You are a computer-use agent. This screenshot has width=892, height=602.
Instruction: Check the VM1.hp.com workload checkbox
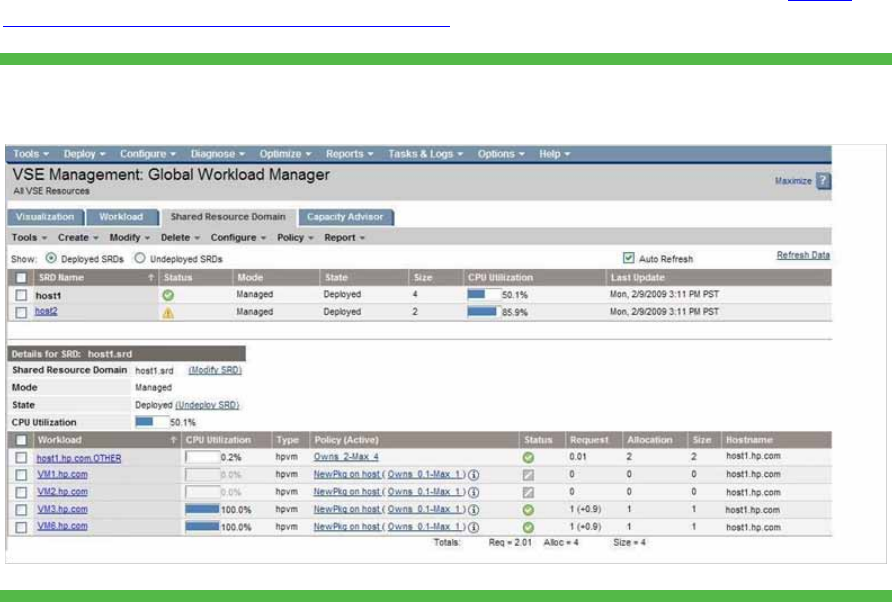[21, 475]
